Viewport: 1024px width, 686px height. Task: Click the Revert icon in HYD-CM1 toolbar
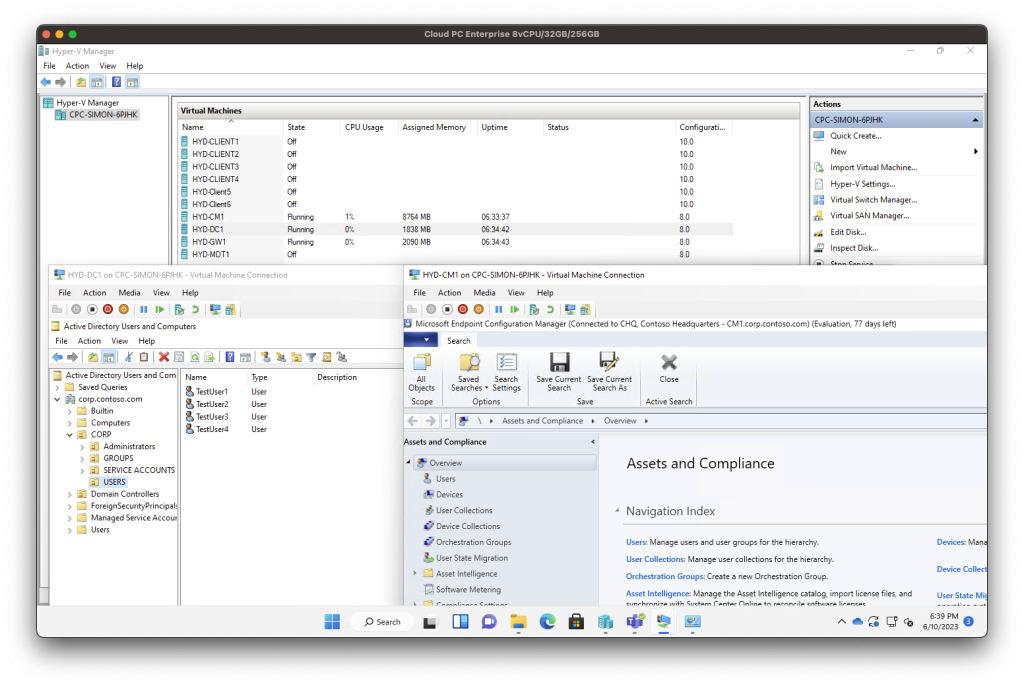pyautogui.click(x=550, y=309)
